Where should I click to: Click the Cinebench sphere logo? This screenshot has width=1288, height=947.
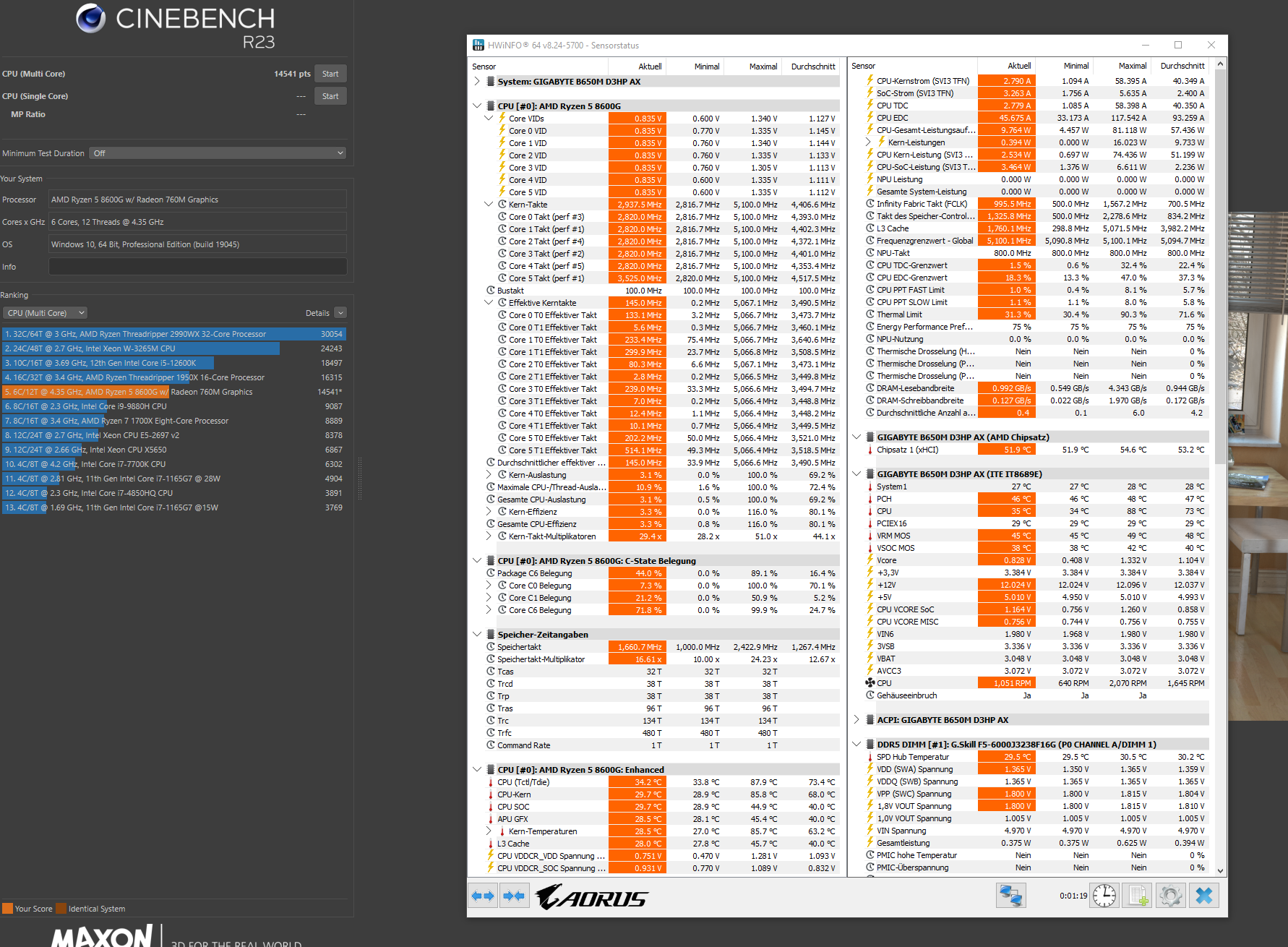[91, 18]
